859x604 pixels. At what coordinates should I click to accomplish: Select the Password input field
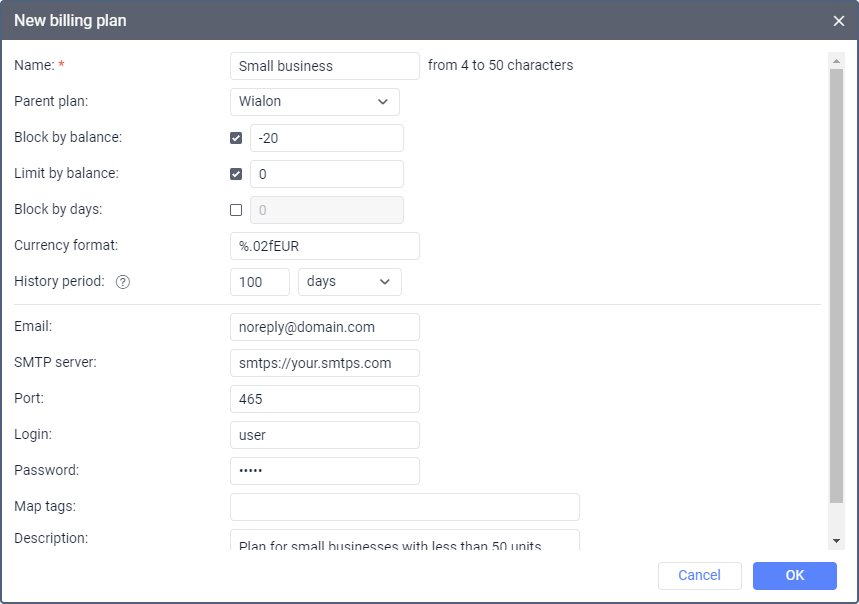click(324, 471)
